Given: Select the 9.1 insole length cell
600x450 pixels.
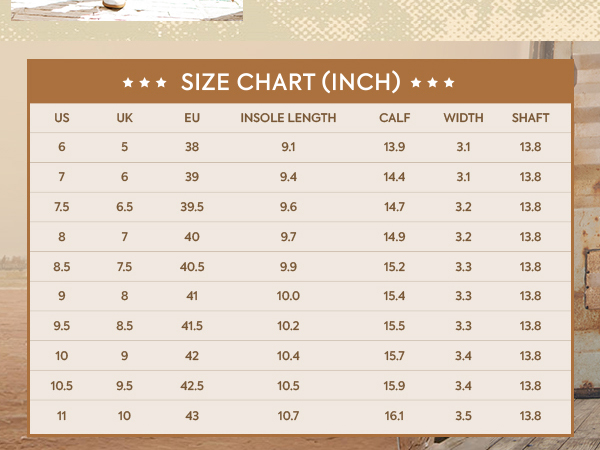Looking at the screenshot, I should point(288,147).
